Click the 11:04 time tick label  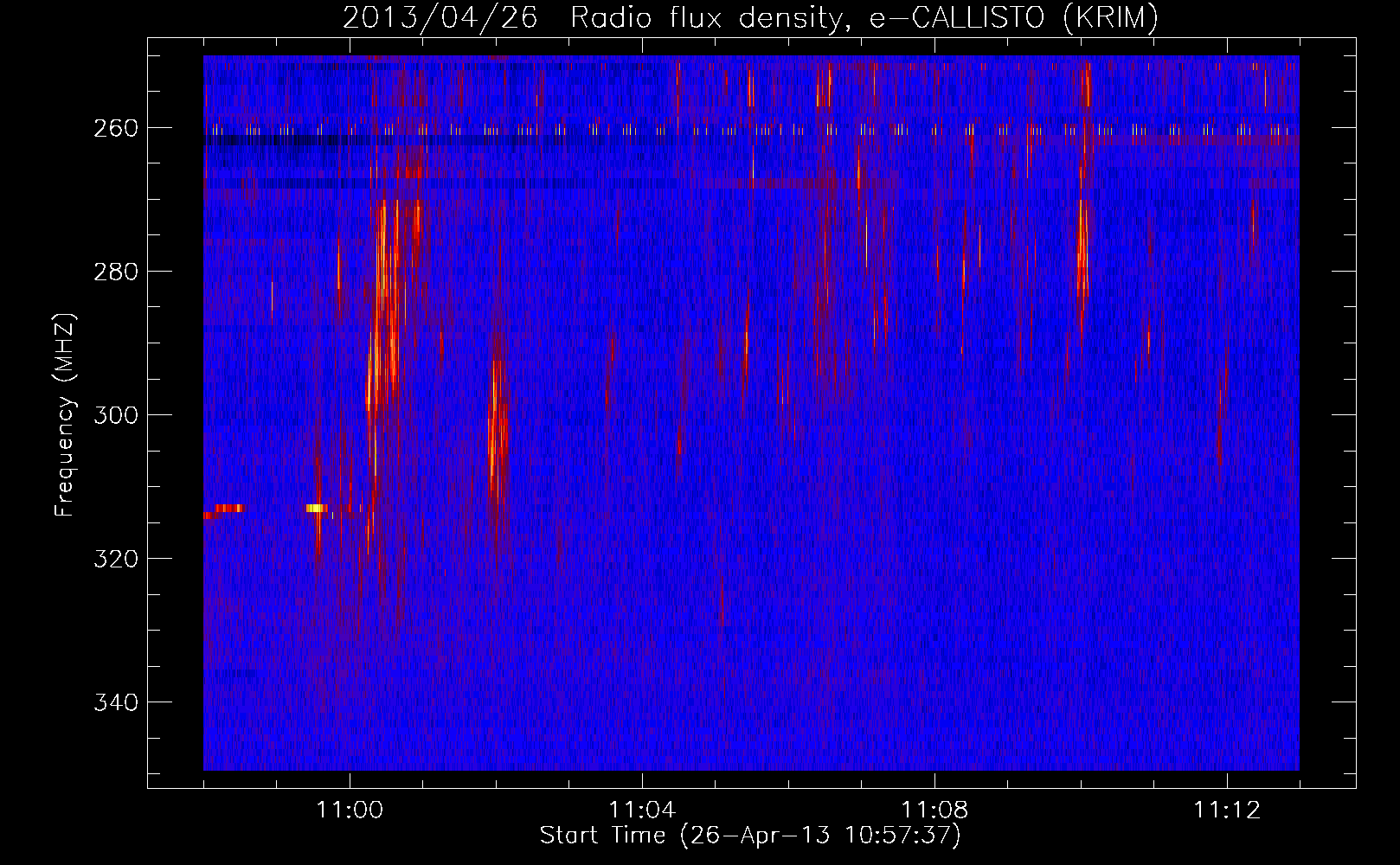click(642, 811)
